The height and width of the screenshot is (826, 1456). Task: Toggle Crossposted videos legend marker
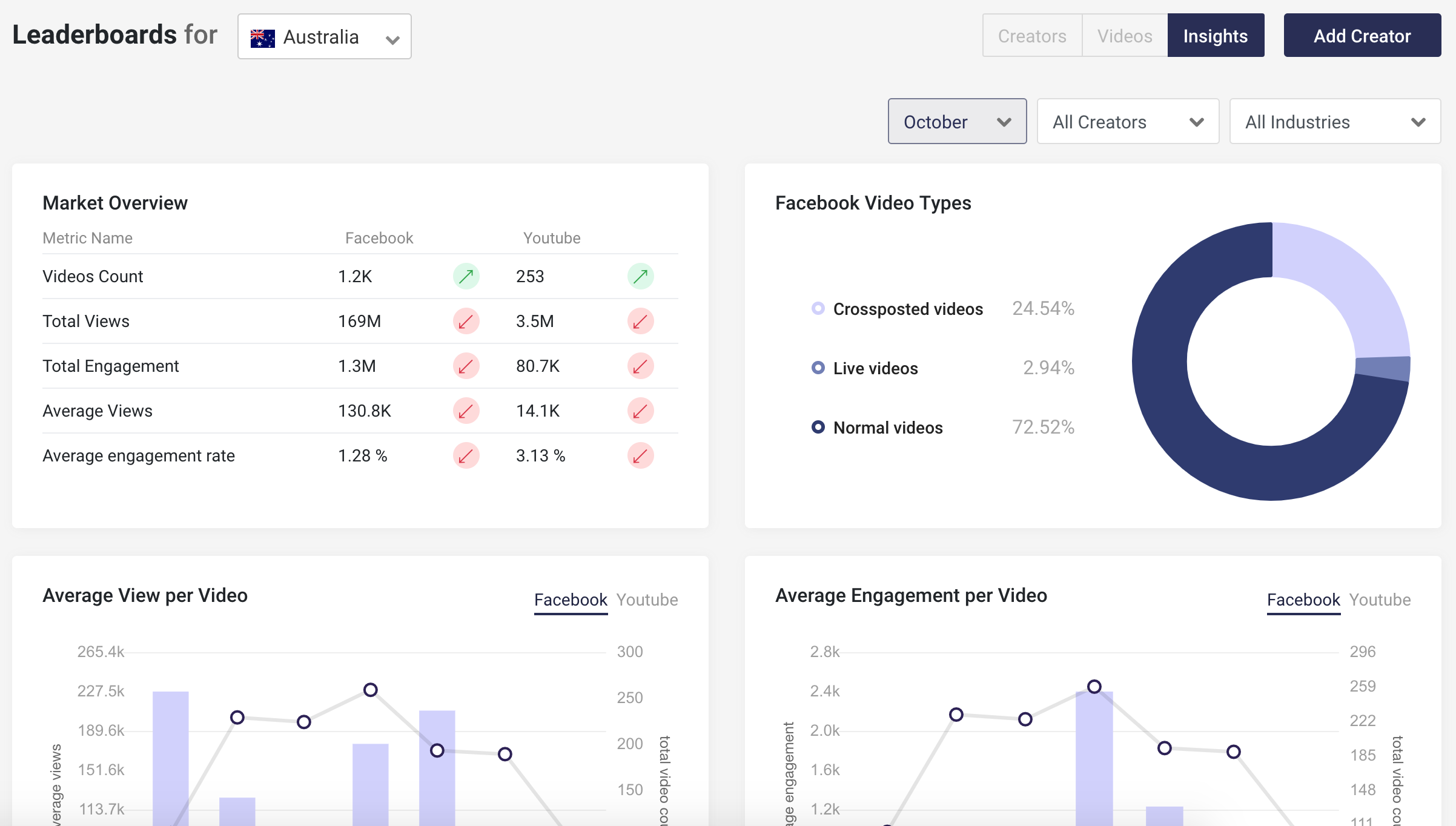tap(818, 308)
